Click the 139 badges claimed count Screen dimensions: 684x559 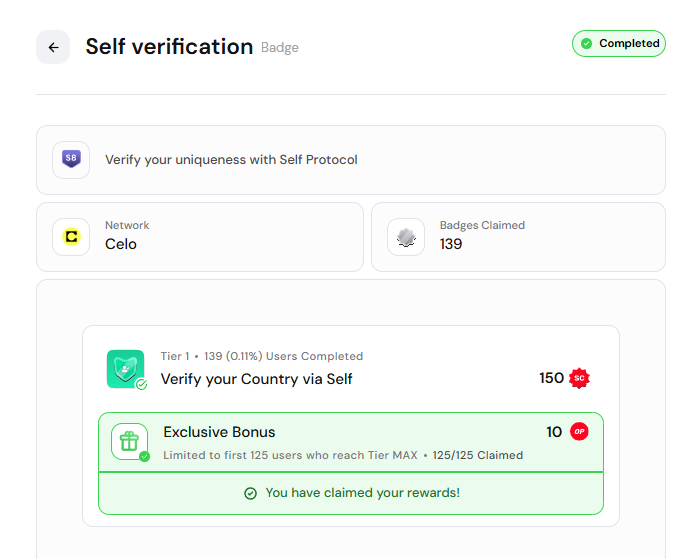click(x=451, y=244)
